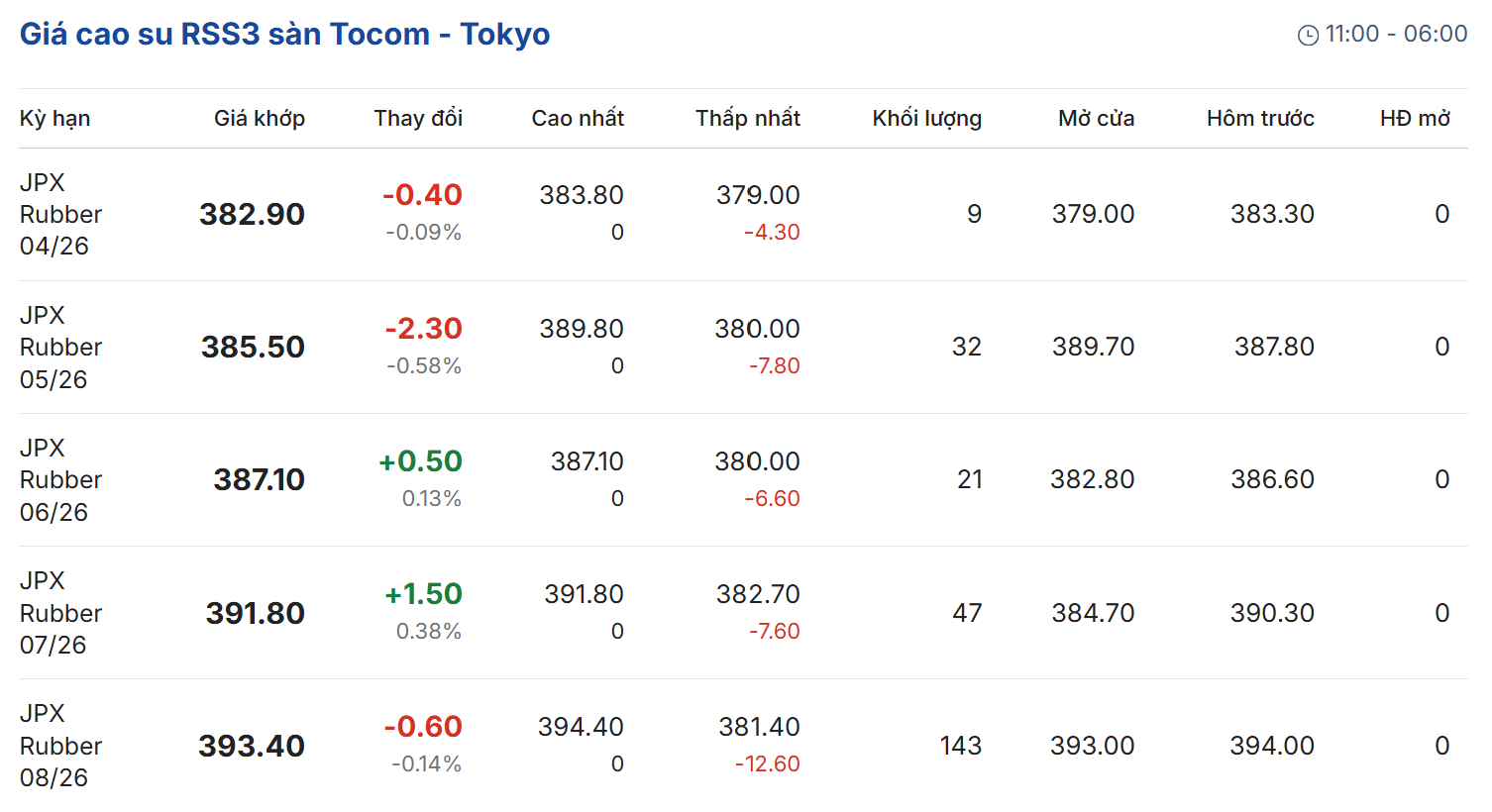
Task: Click the Mở cửa column header
Action: 1096,119
